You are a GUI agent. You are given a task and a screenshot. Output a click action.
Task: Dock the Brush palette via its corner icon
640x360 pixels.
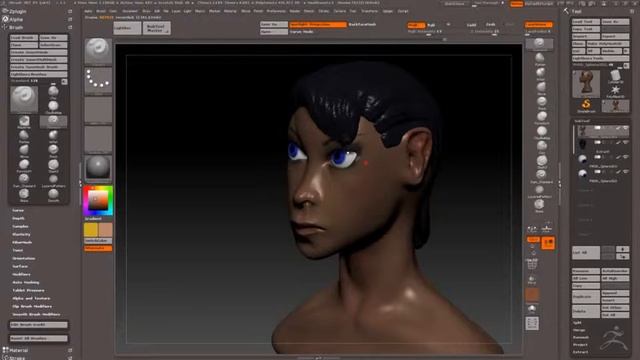pos(70,27)
